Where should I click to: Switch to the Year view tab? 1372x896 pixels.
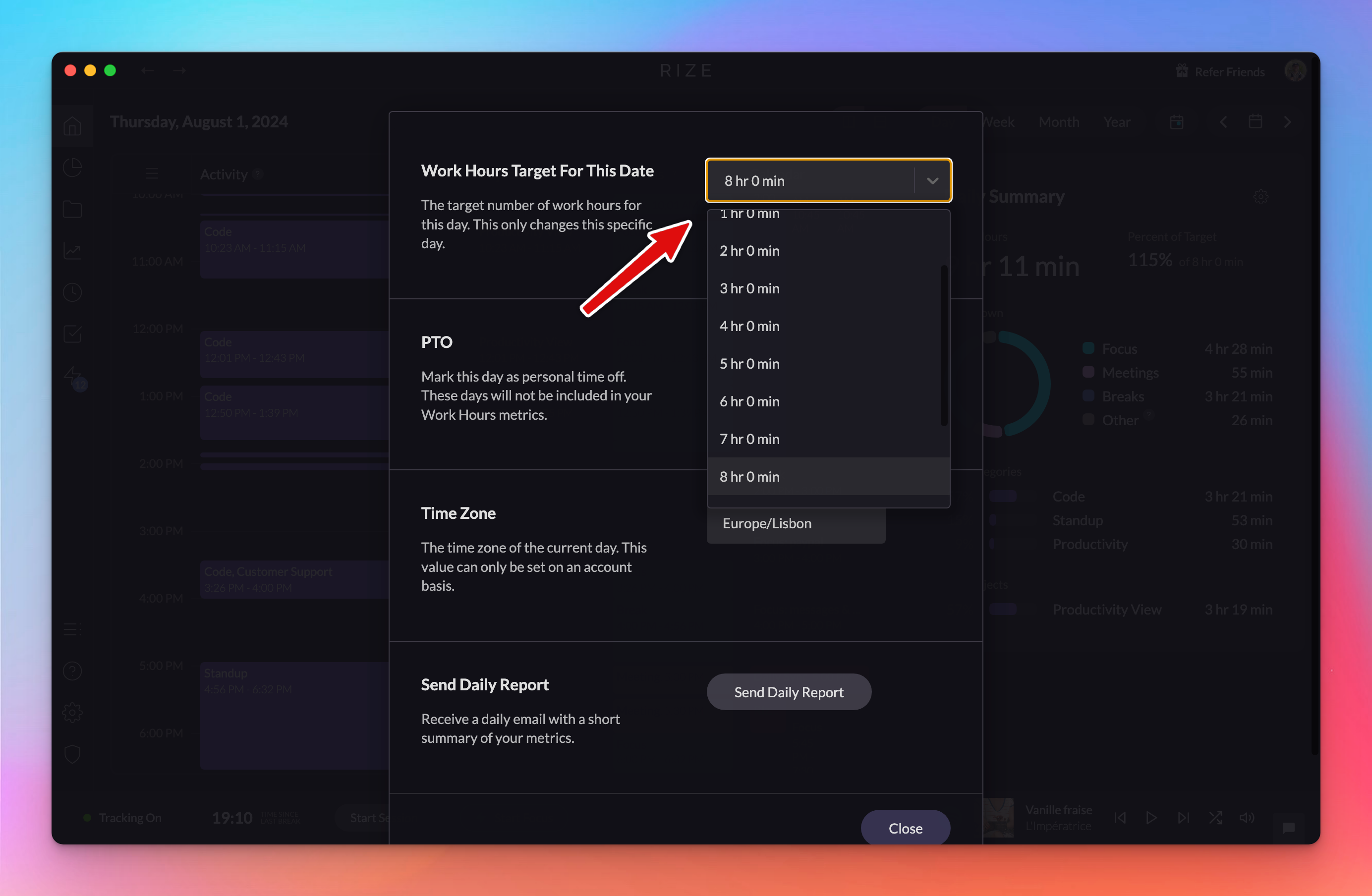click(1117, 122)
